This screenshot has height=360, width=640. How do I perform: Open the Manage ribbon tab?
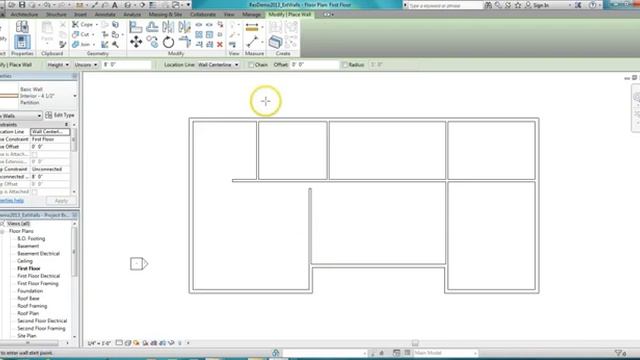[251, 14]
